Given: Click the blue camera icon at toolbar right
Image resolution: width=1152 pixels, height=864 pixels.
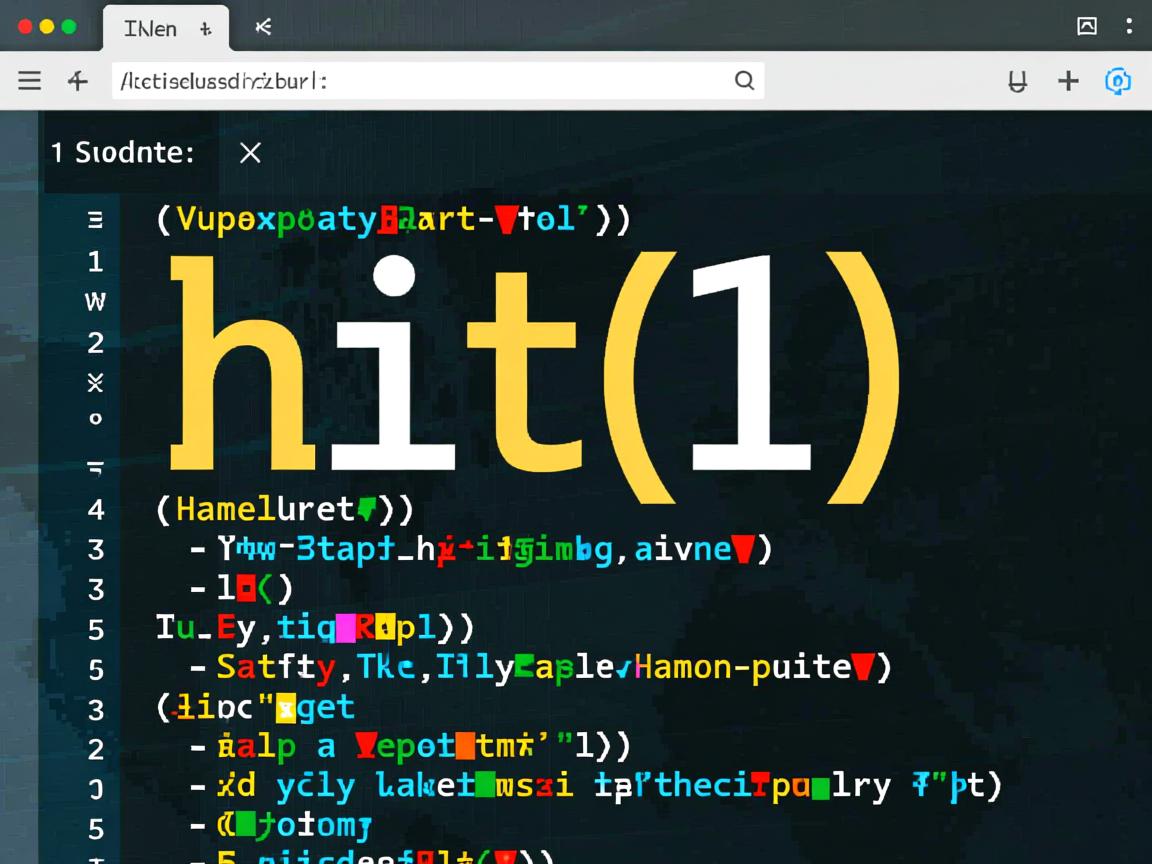Looking at the screenshot, I should tap(1117, 81).
